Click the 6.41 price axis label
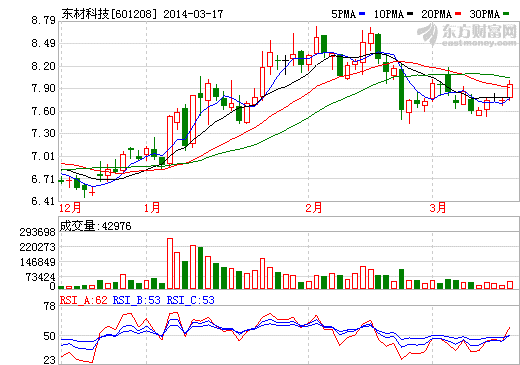 pos(43,201)
